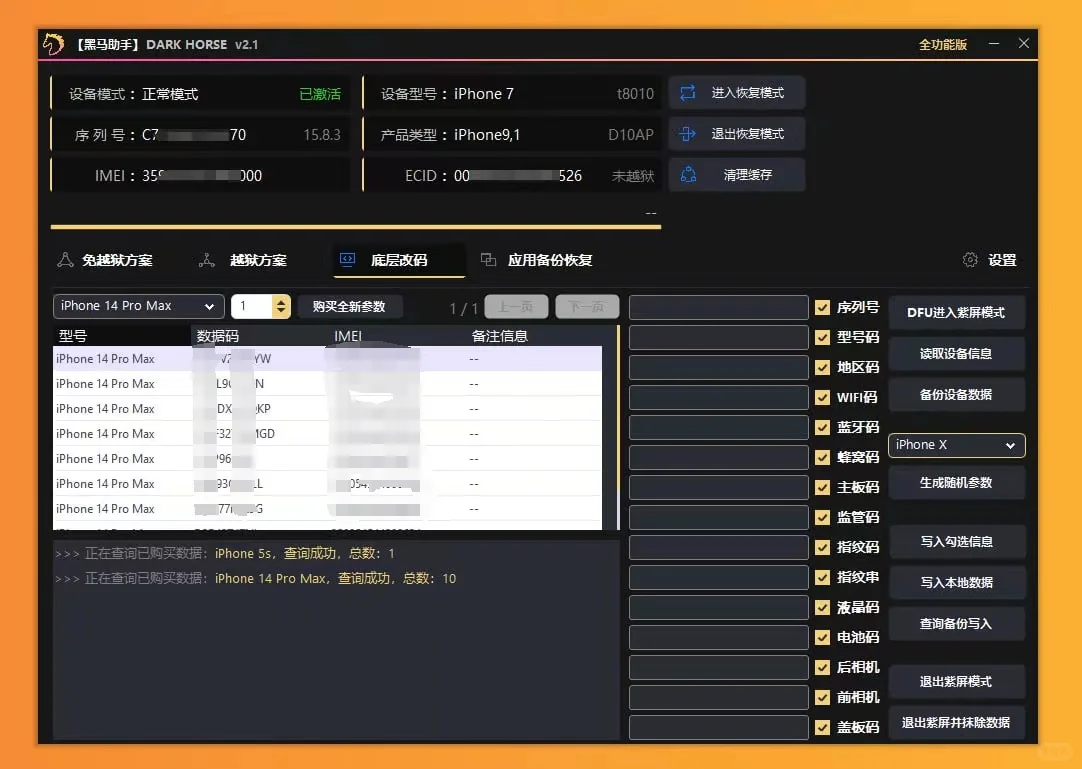Open 设置 settings
The image size is (1082, 769).
click(990, 260)
